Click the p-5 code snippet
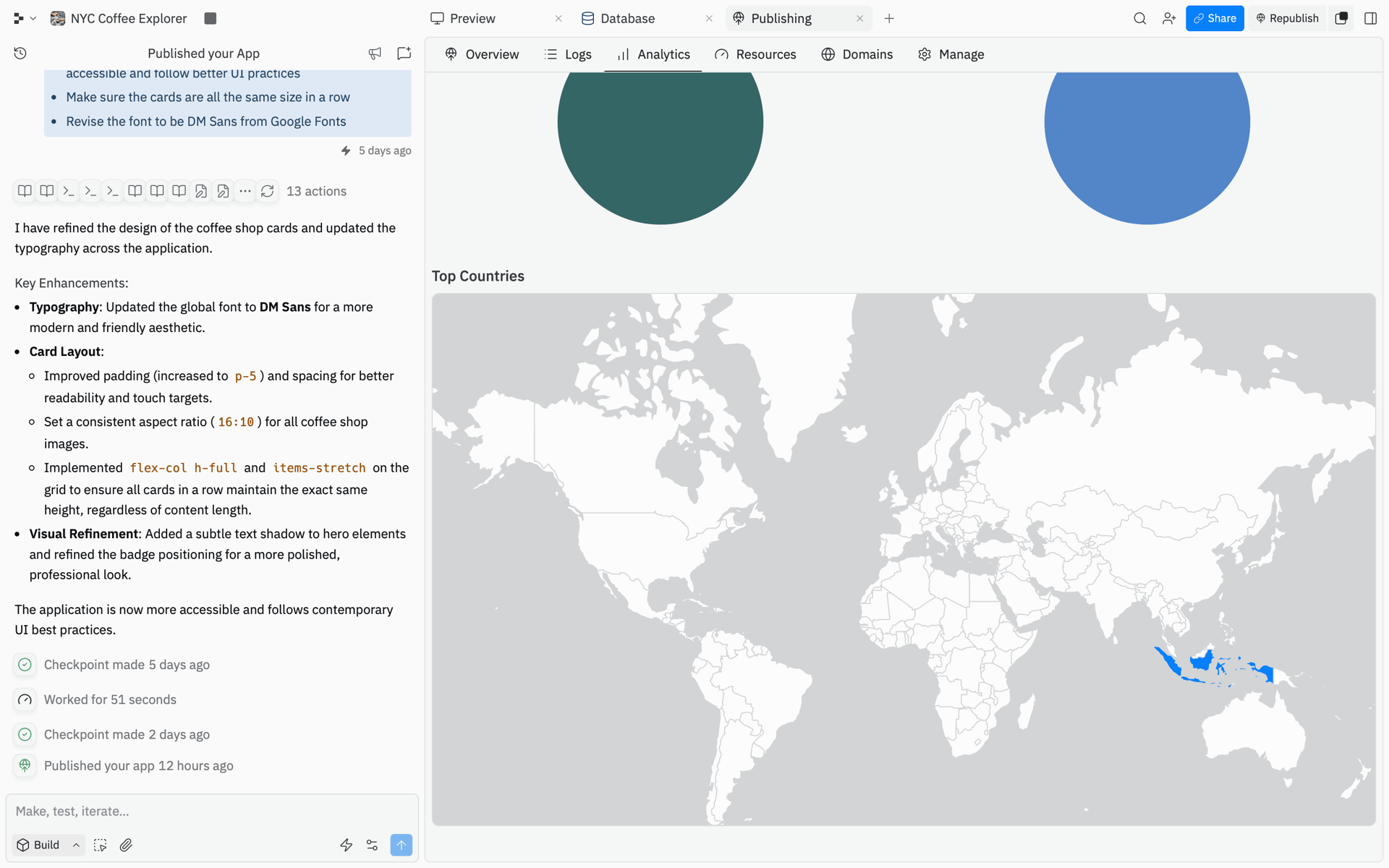 pos(245,376)
